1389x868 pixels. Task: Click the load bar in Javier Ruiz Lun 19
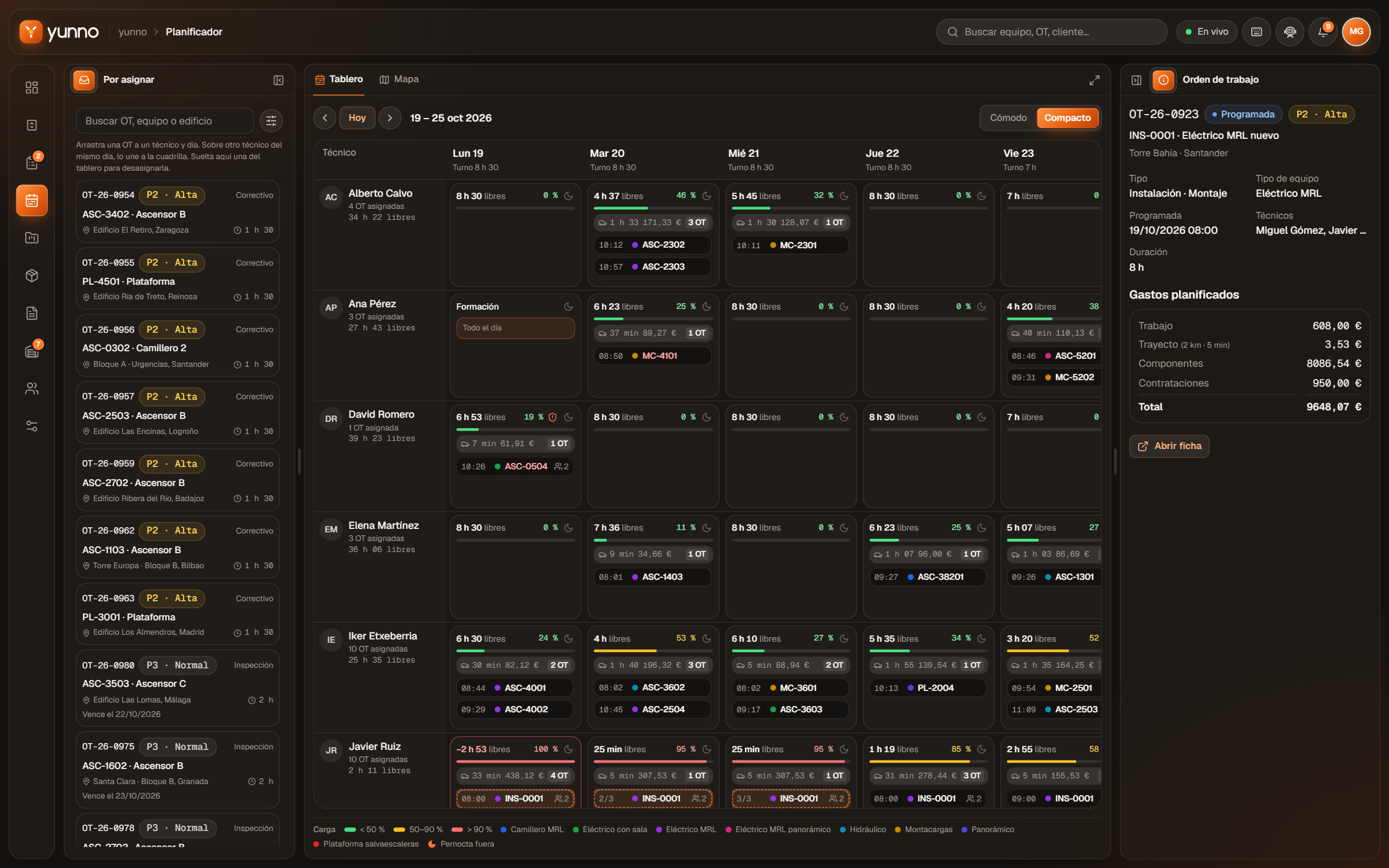click(515, 762)
